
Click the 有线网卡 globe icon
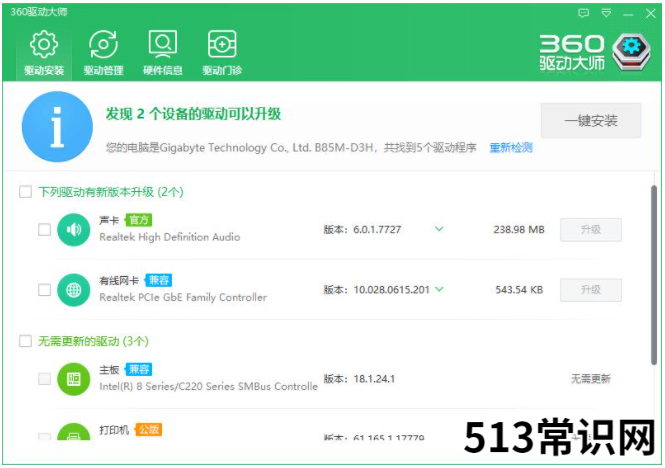click(74, 290)
